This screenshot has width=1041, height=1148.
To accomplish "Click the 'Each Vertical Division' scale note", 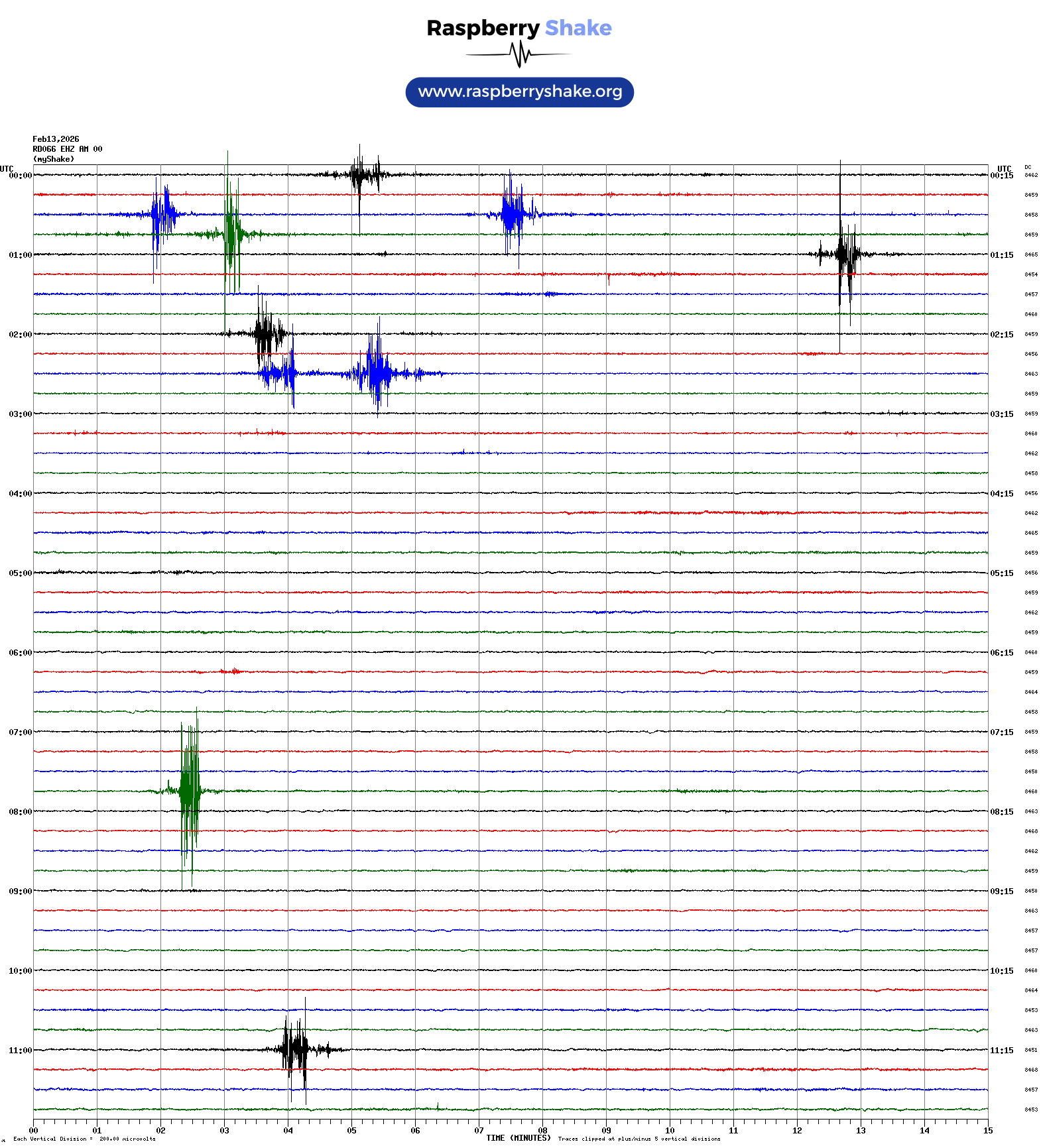I will pos(84,1139).
